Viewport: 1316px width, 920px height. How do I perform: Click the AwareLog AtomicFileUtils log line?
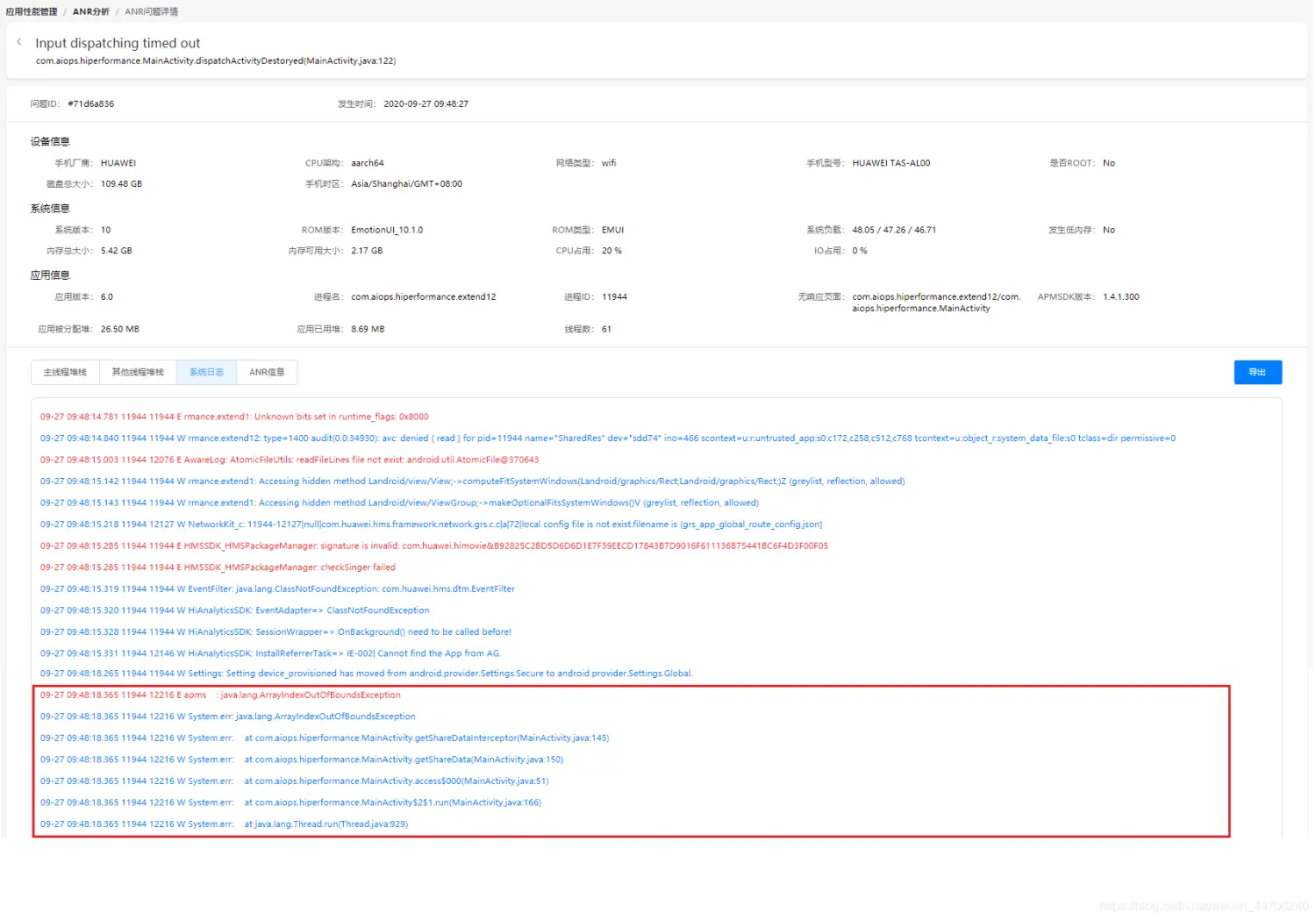[290, 460]
